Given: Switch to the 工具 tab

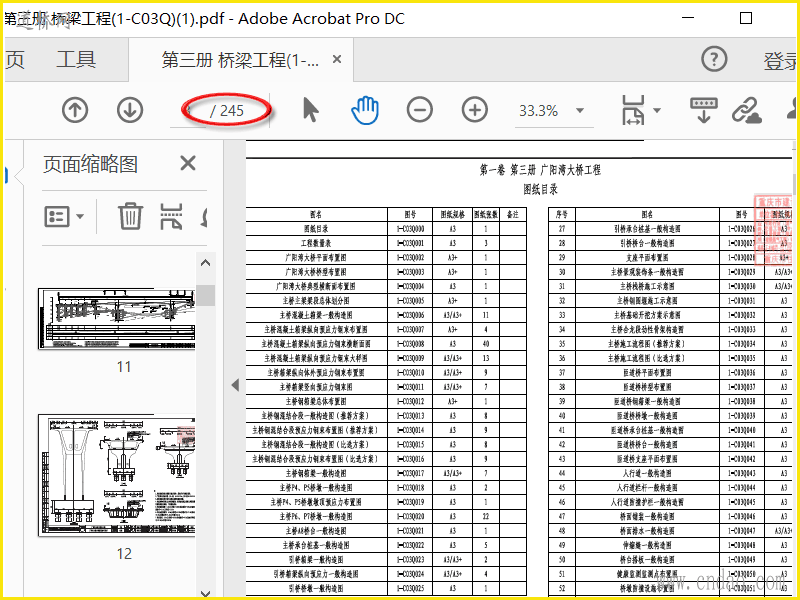Looking at the screenshot, I should coord(76,60).
